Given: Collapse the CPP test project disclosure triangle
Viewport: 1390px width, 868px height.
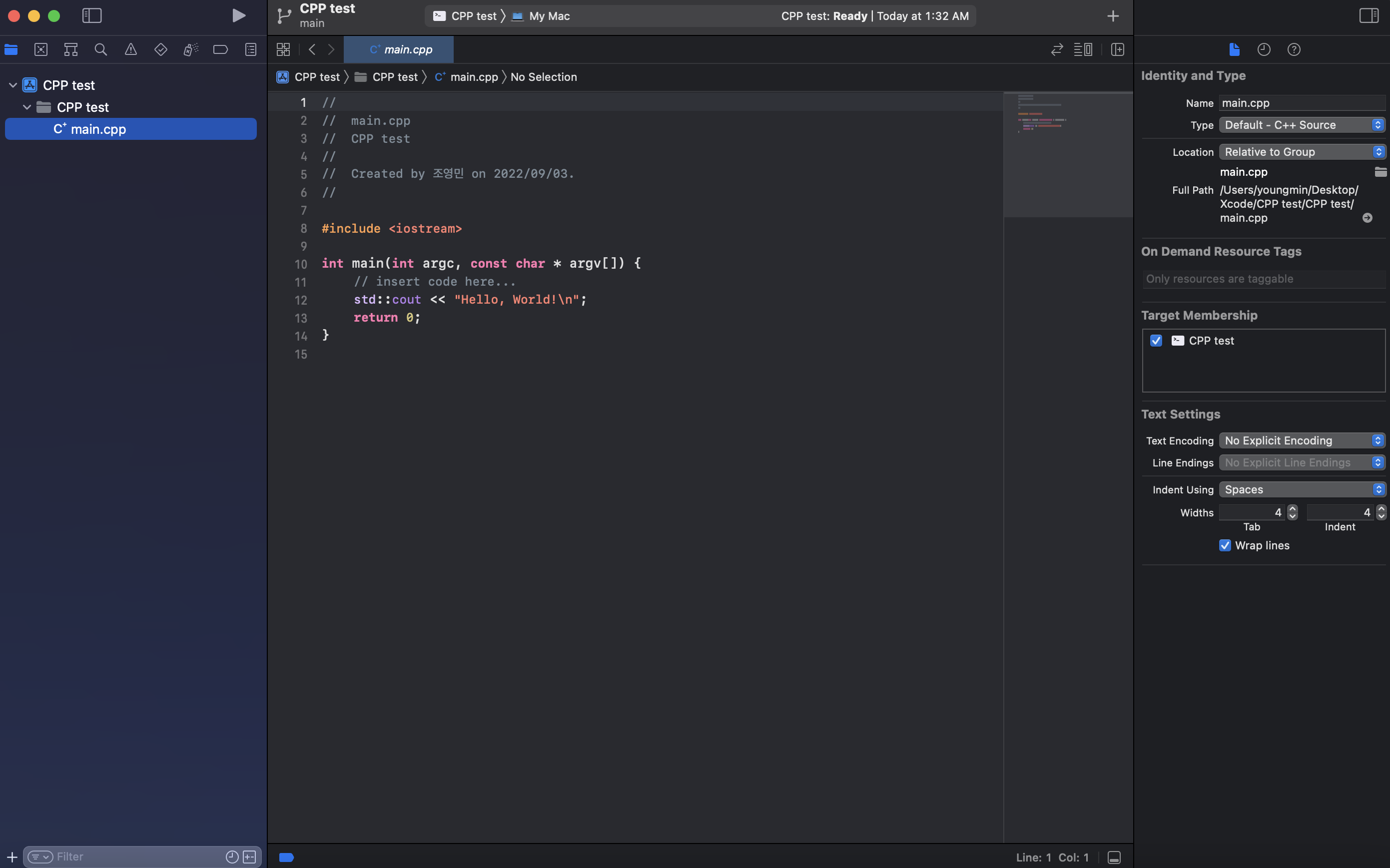Looking at the screenshot, I should point(12,85).
